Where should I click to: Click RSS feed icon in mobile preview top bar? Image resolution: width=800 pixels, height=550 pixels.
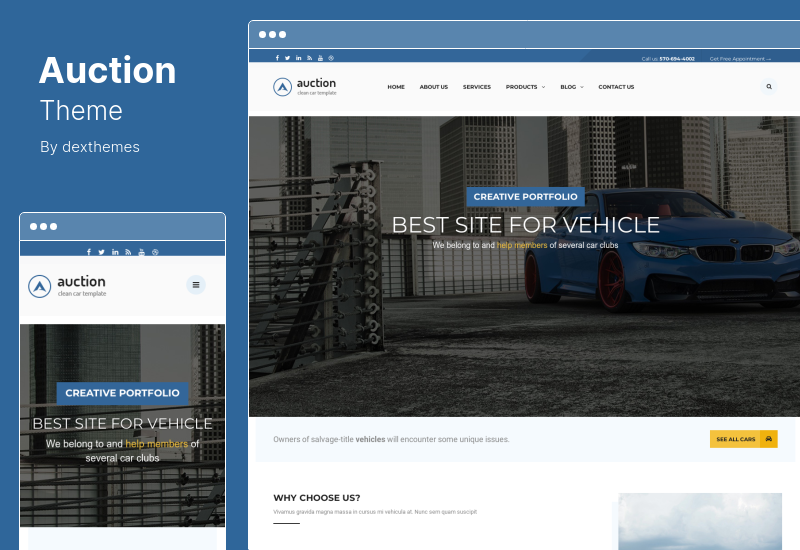(128, 252)
